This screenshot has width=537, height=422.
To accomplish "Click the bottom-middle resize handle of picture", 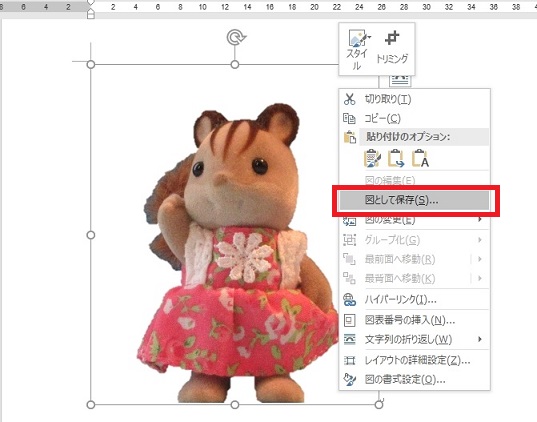I will [x=235, y=405].
